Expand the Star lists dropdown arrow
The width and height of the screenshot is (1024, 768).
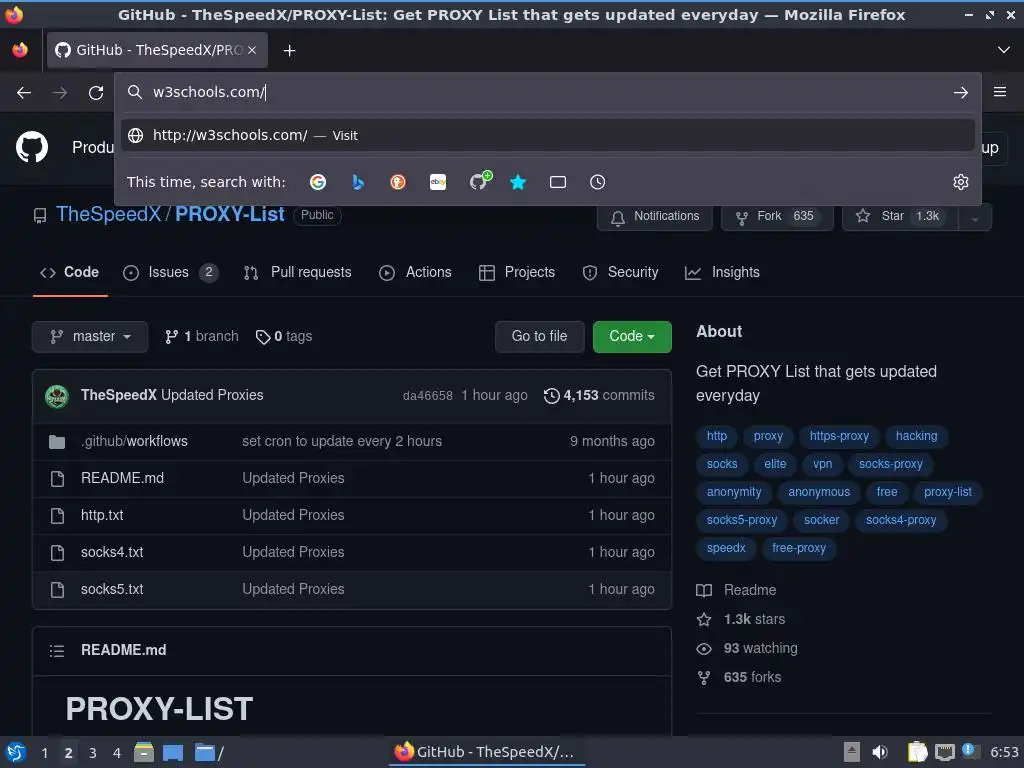click(974, 217)
